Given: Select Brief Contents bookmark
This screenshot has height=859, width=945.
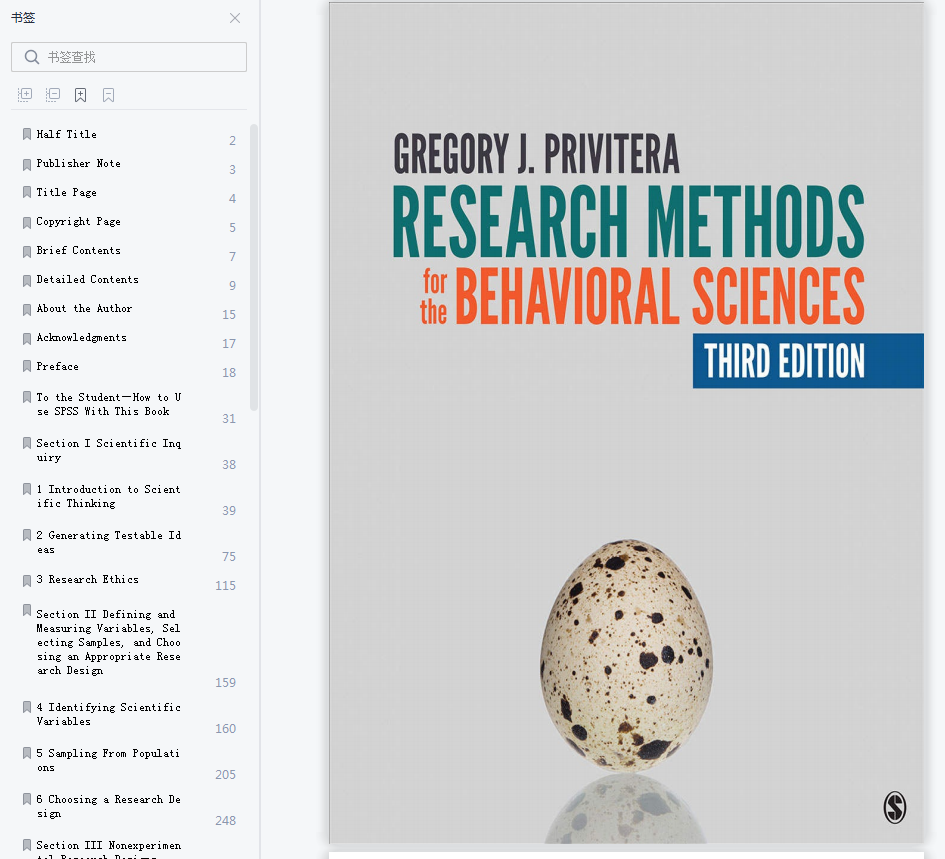Looking at the screenshot, I should click(78, 250).
